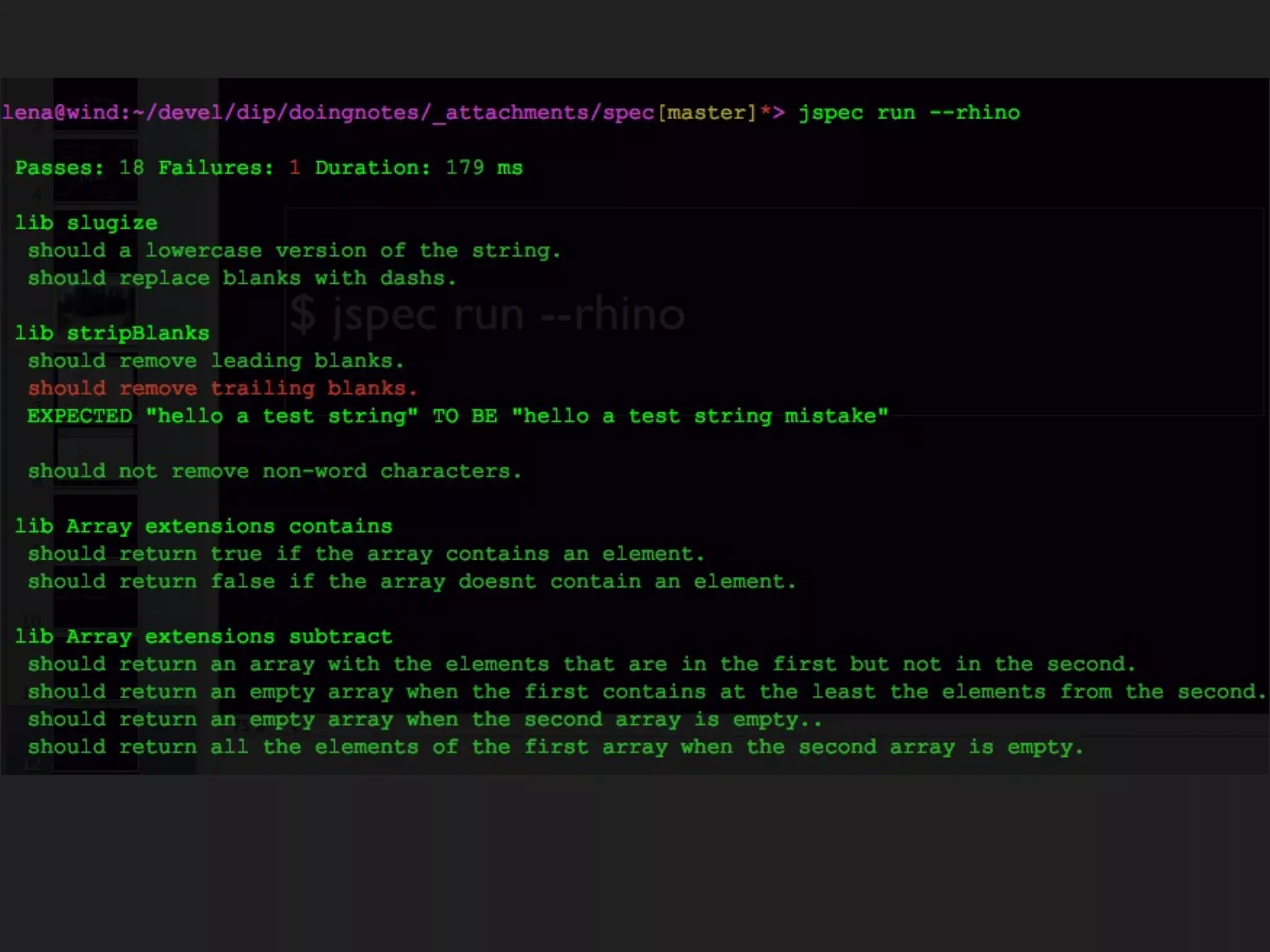Select line 'should return false if the array doesnt'
Screen dimensions: 1270x952
412,581
